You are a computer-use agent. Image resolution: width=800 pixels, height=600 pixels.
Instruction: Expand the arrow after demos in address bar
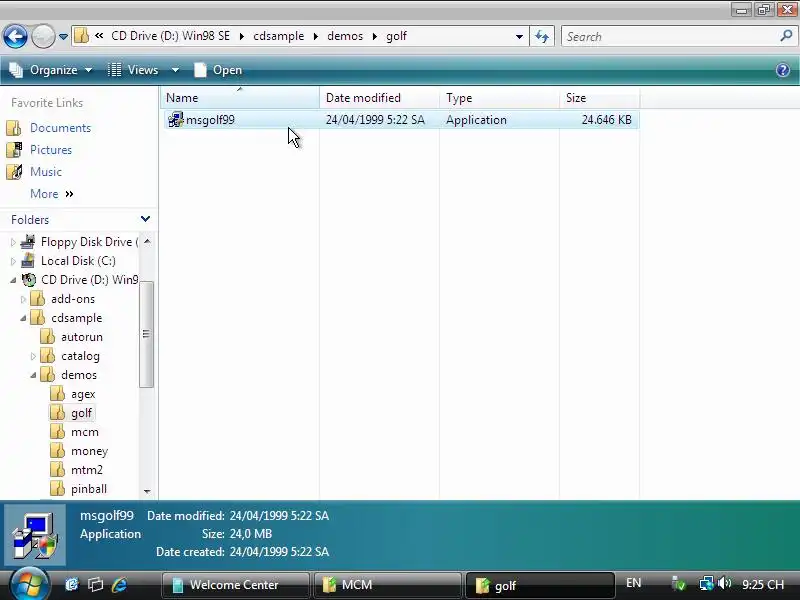(x=375, y=36)
